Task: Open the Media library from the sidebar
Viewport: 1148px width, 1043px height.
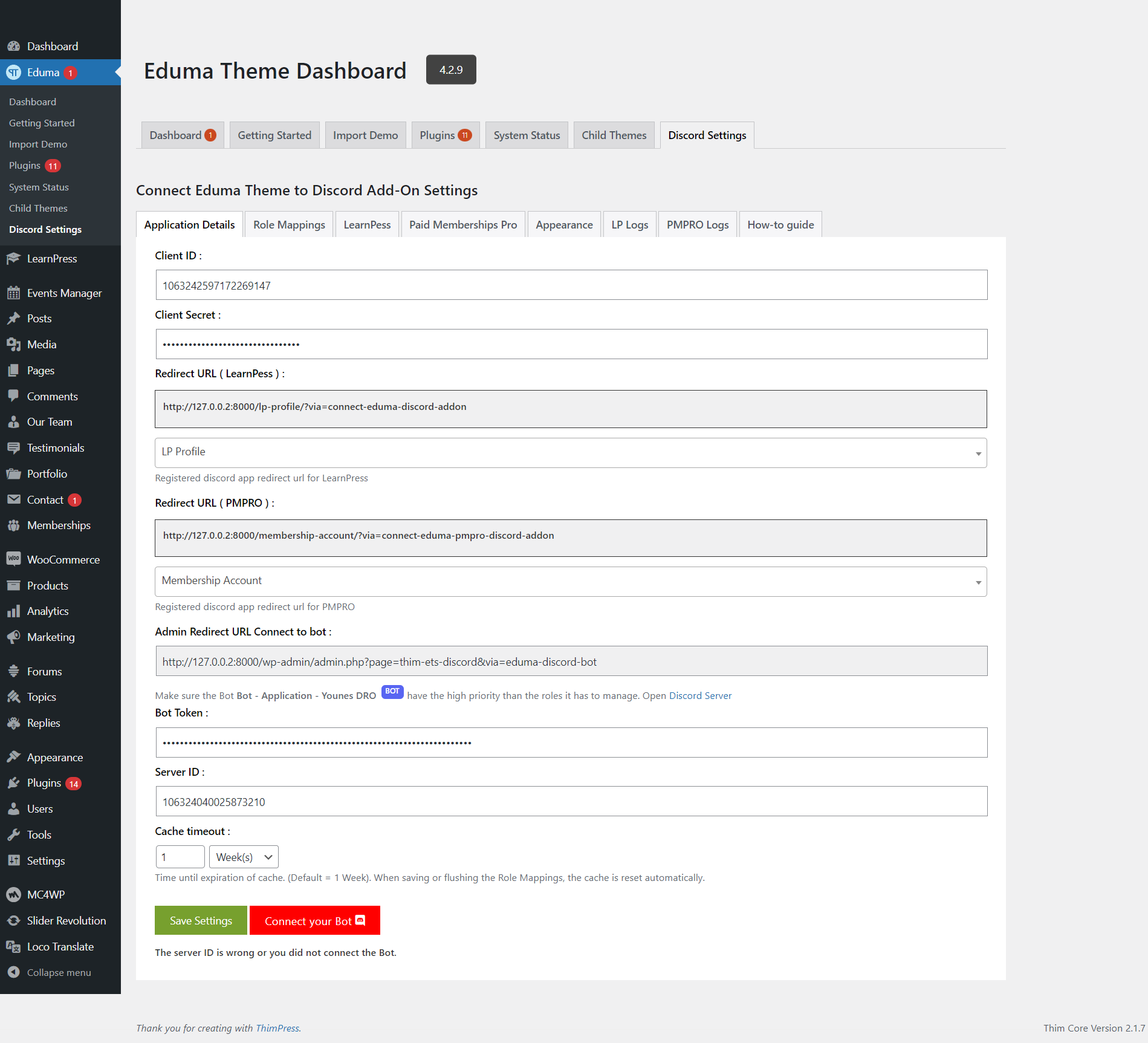Action: (15, 344)
